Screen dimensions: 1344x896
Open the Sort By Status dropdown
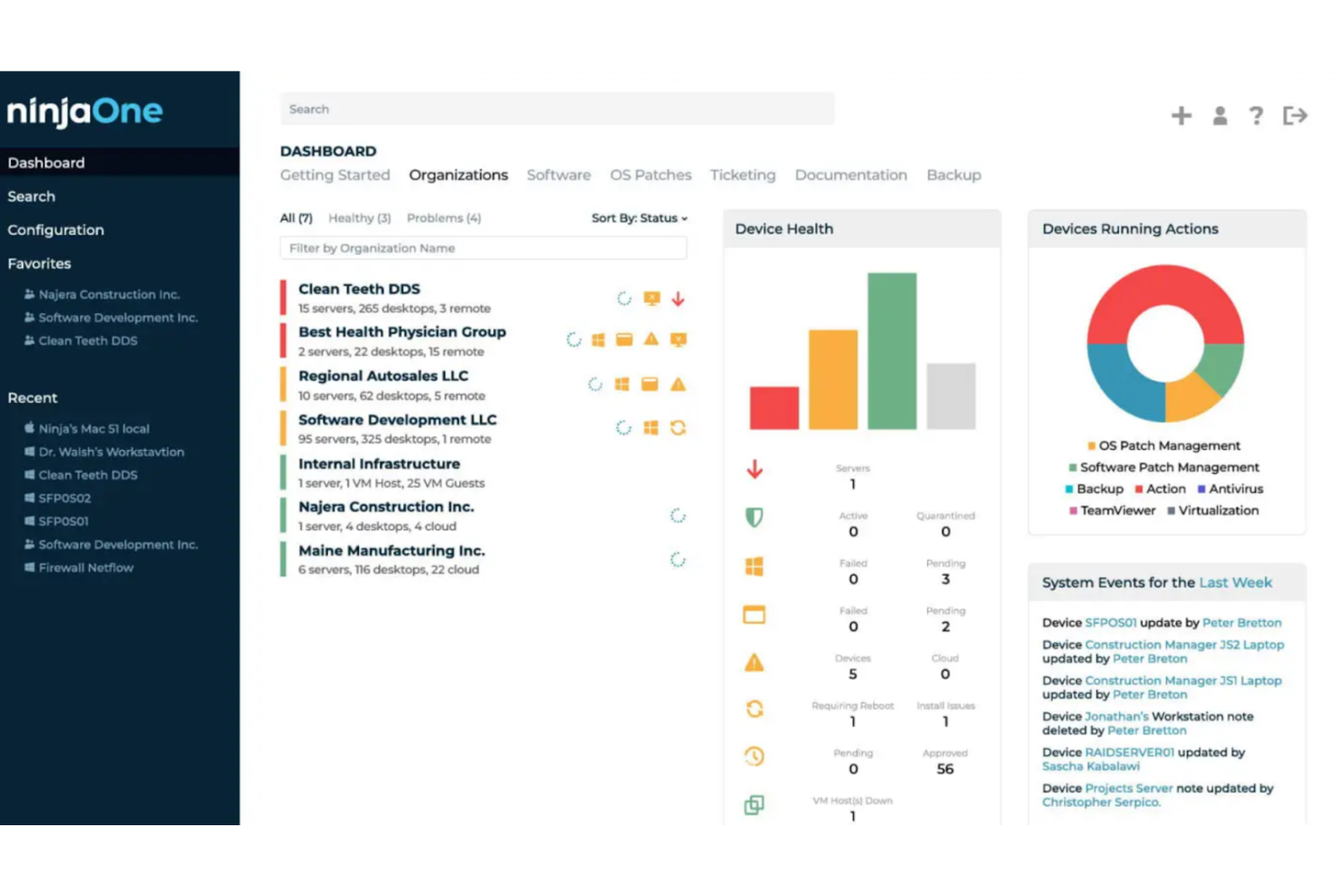coord(639,218)
